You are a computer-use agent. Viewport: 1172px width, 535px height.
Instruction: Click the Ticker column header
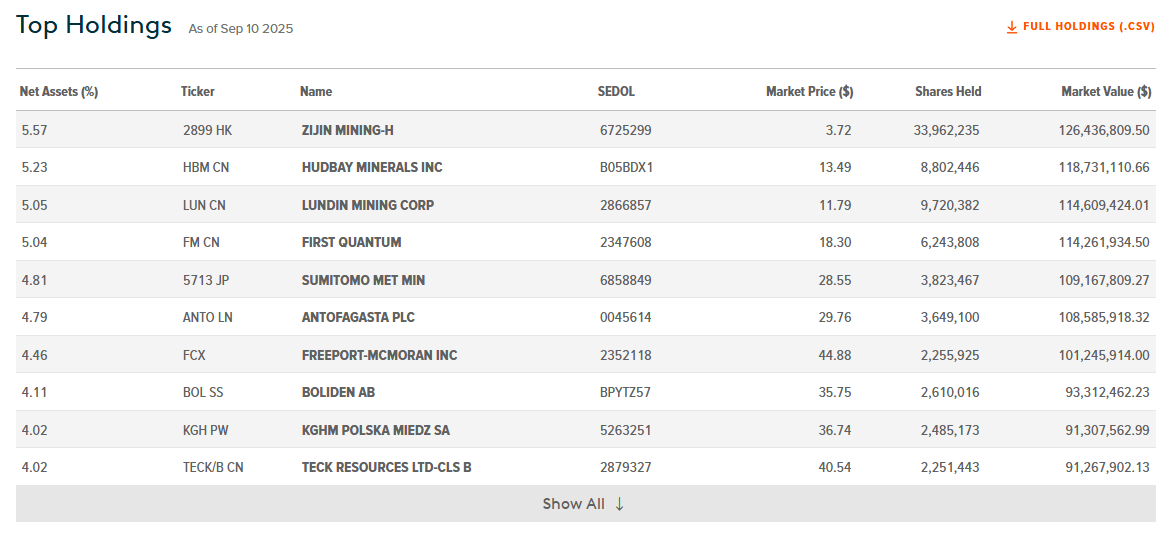197,92
